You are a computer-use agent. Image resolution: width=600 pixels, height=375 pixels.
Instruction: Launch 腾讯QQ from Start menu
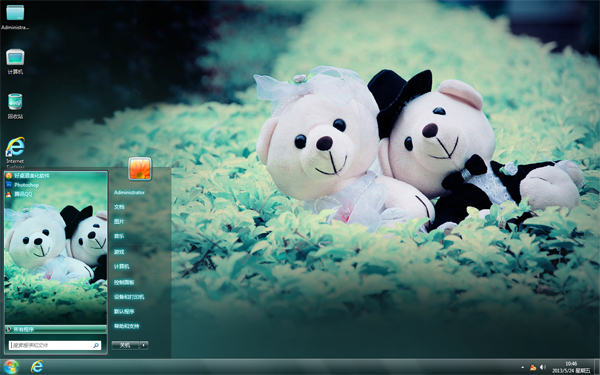[19, 194]
